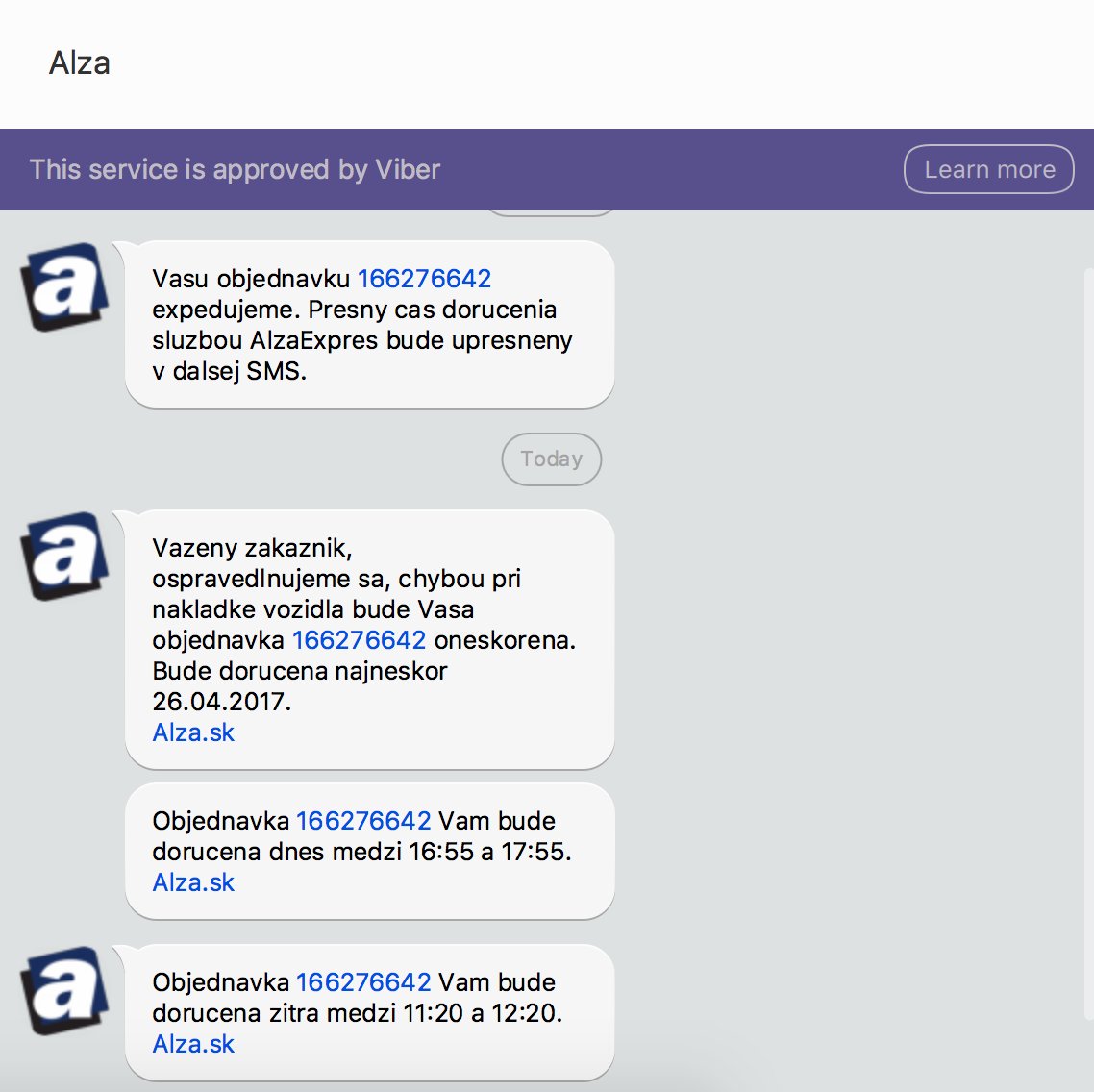Click the Learn more button
The image size is (1094, 1092).
pyautogui.click(x=988, y=169)
